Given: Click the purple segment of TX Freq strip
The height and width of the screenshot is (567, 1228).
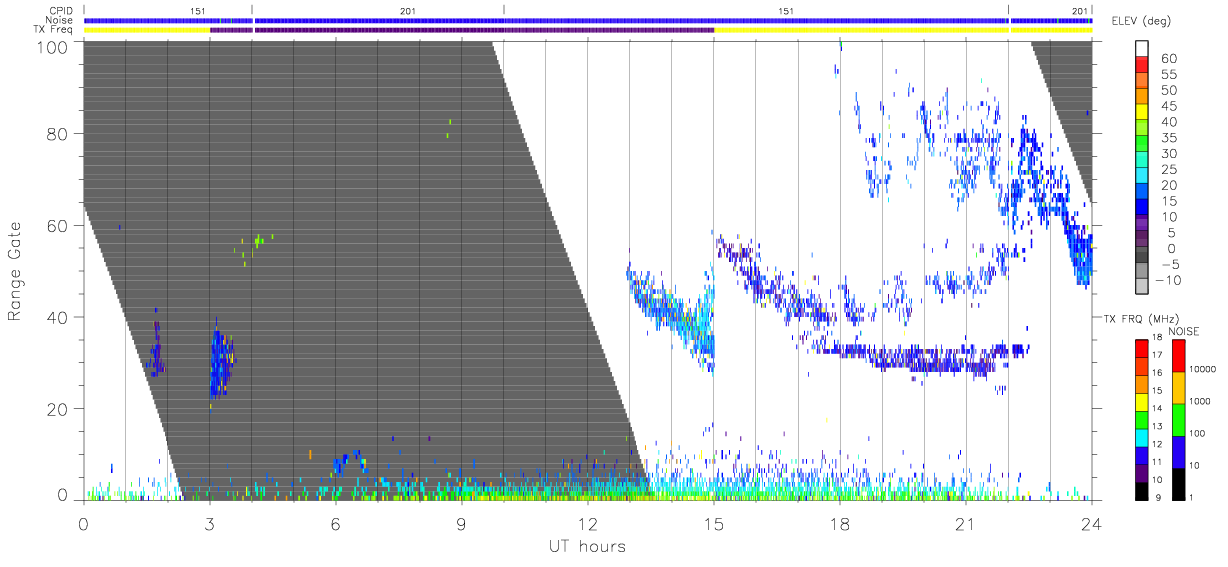Looking at the screenshot, I should click(x=462, y=30).
